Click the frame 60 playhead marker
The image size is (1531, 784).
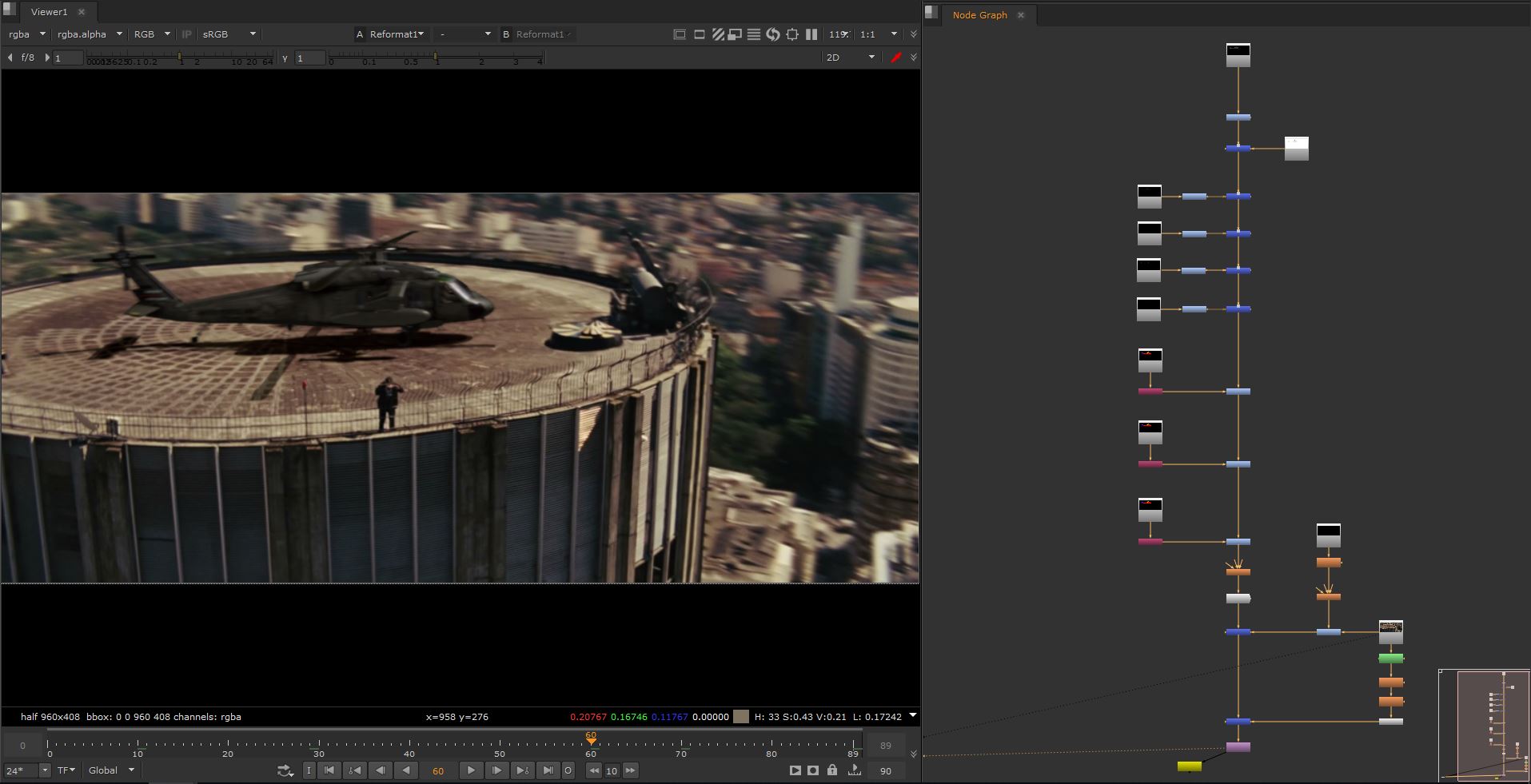pos(591,738)
